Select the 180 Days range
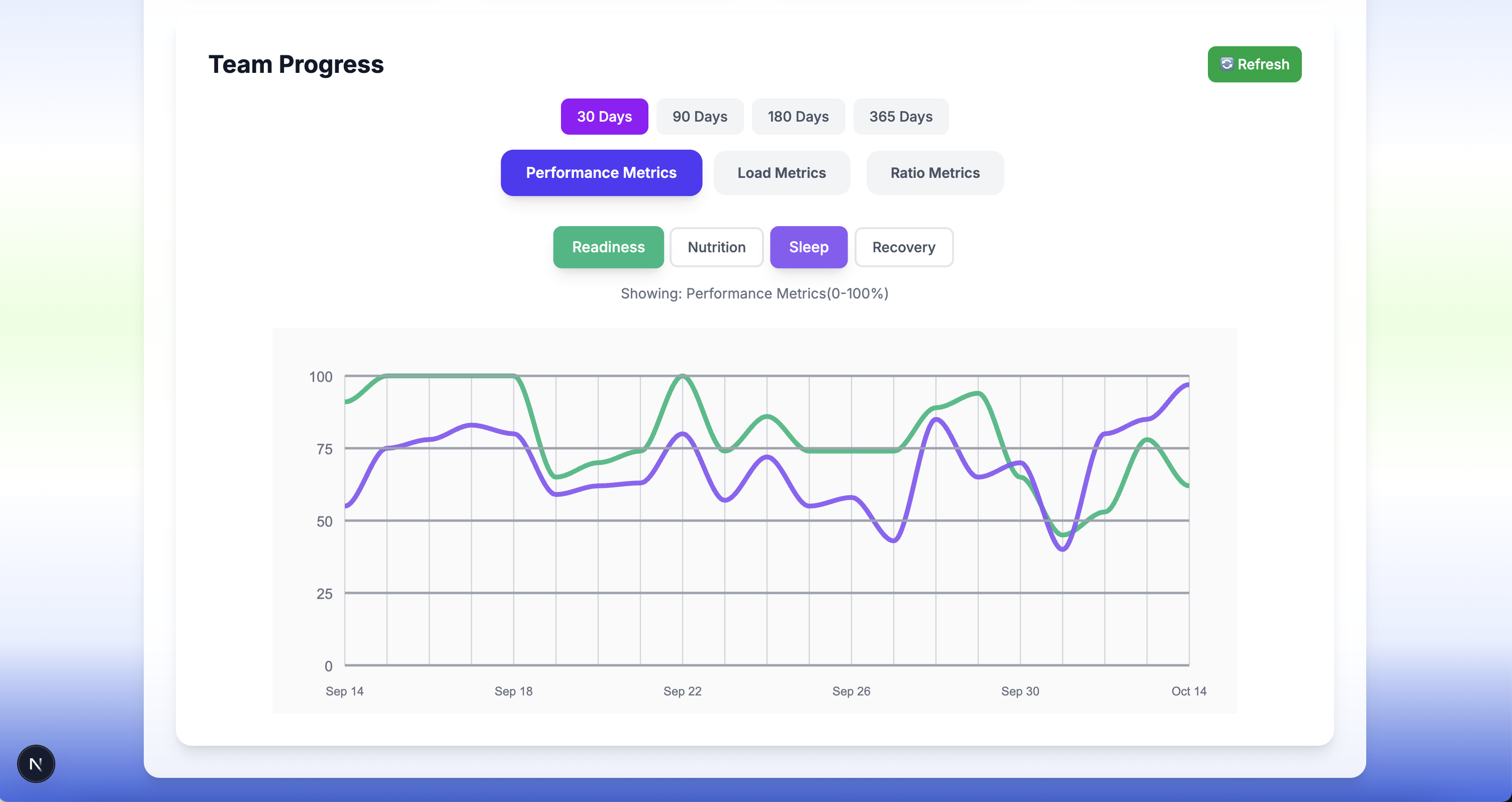 798,116
